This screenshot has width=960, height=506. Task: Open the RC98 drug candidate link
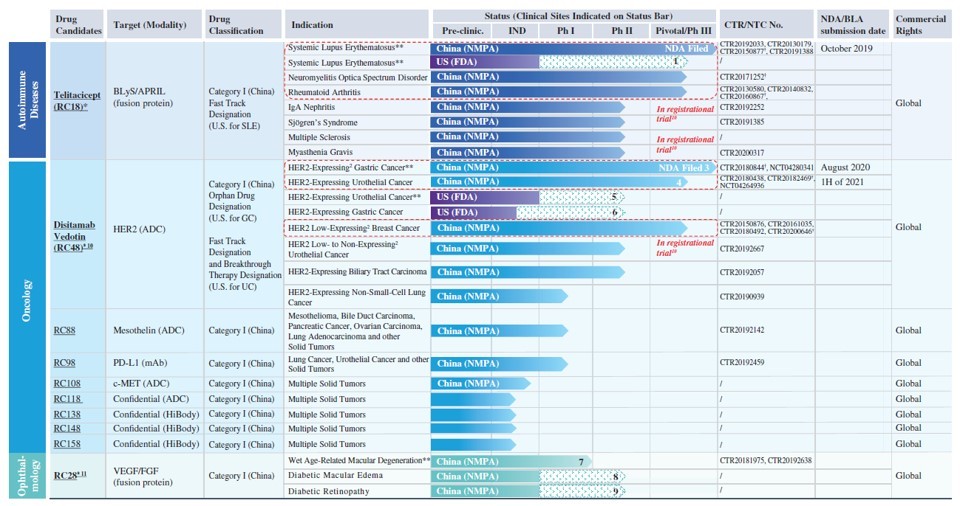(x=64, y=363)
